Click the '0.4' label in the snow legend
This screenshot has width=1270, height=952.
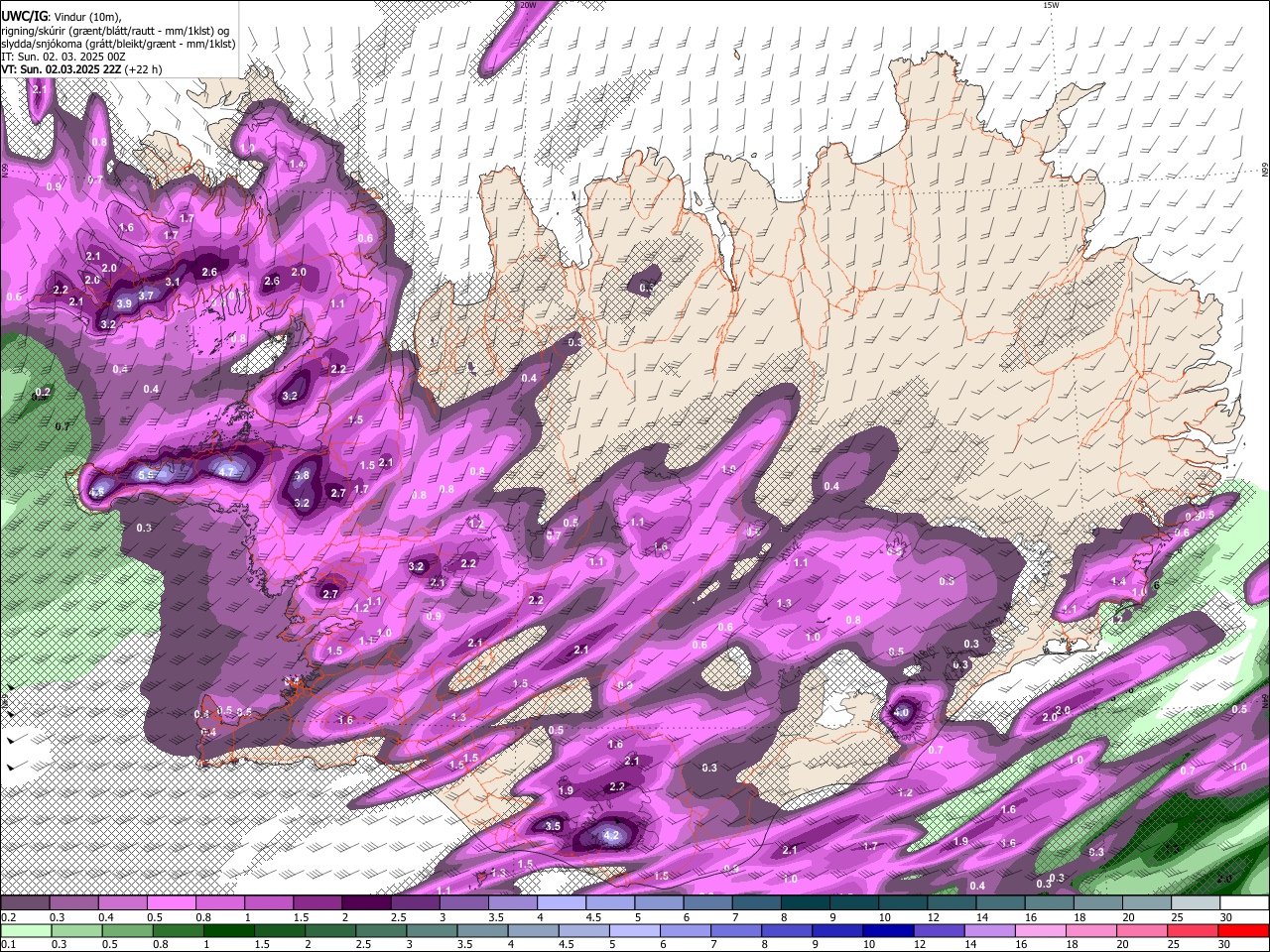coord(105,917)
